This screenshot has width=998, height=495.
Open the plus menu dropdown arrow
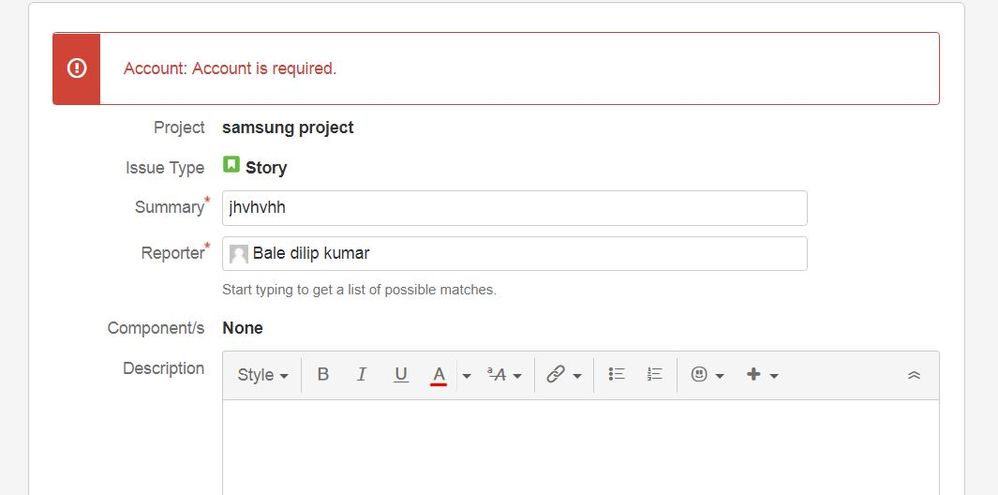tap(774, 375)
